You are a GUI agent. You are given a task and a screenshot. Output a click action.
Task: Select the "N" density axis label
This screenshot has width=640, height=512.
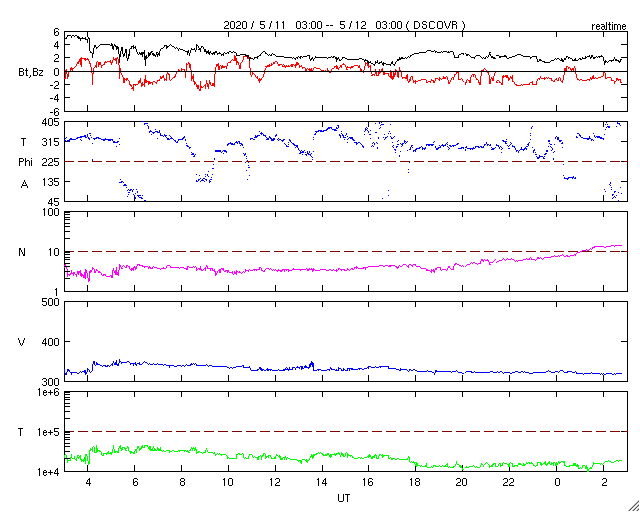22,252
